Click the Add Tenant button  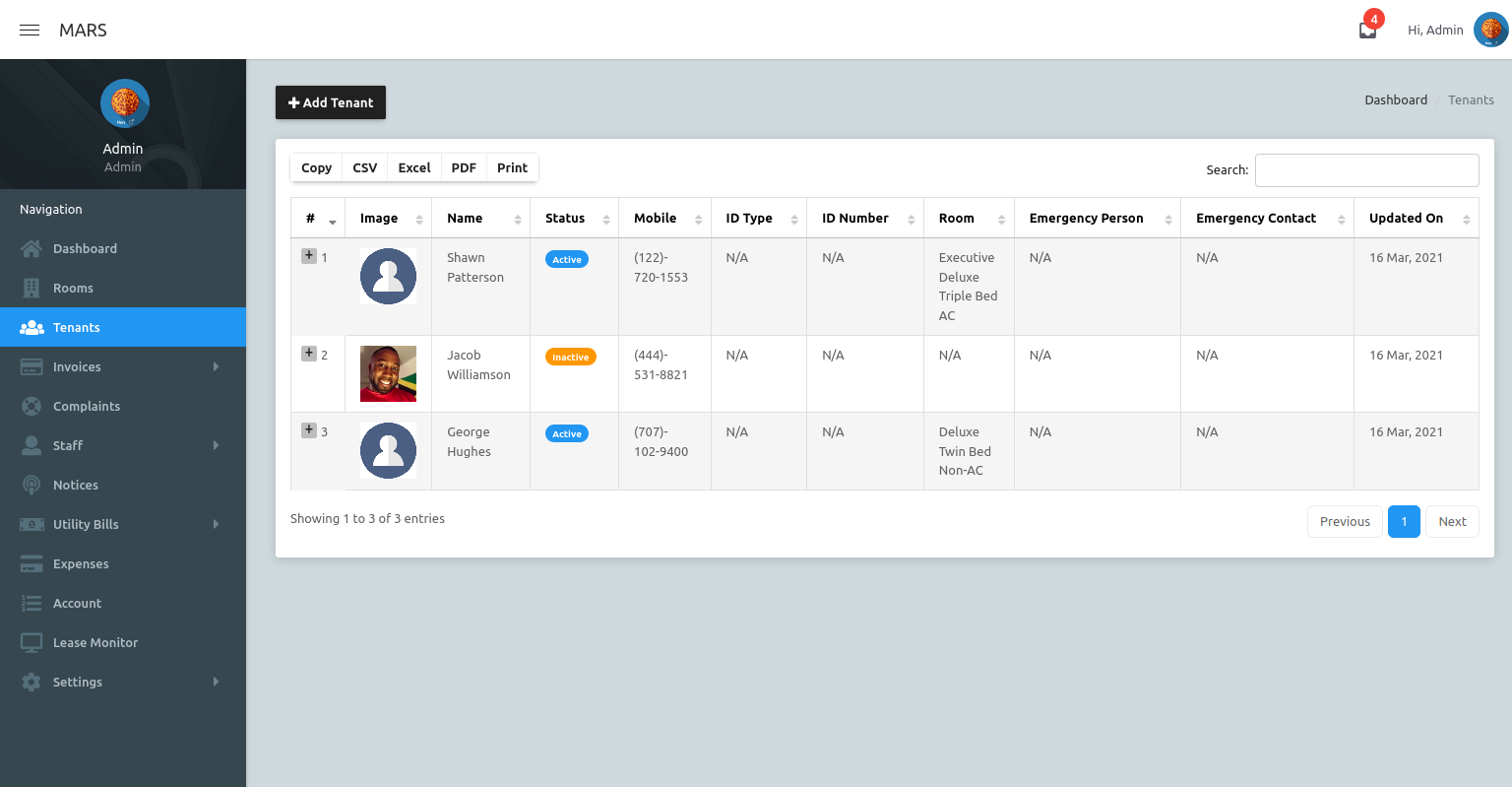(331, 101)
